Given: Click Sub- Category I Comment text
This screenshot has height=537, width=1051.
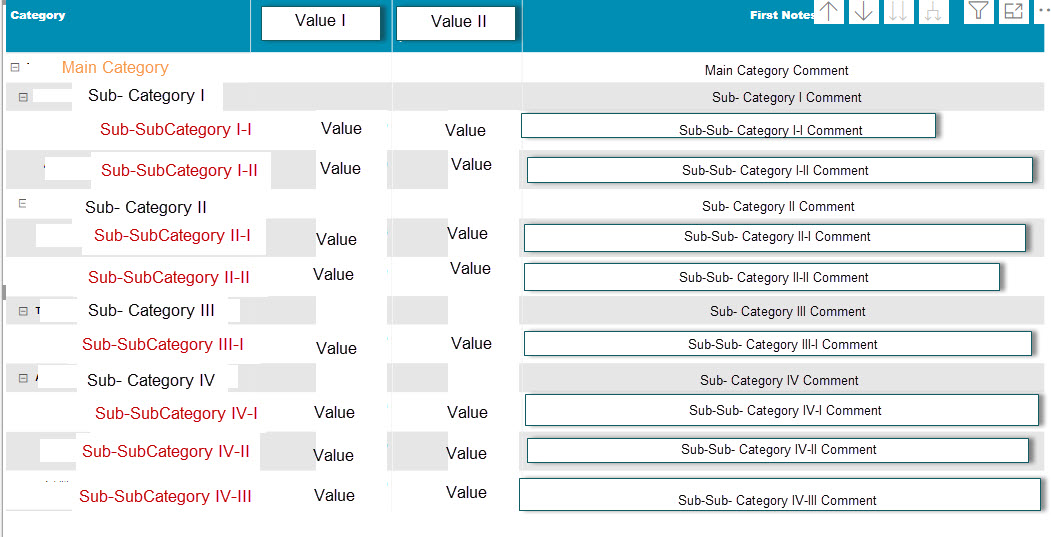Looking at the screenshot, I should tap(787, 98).
